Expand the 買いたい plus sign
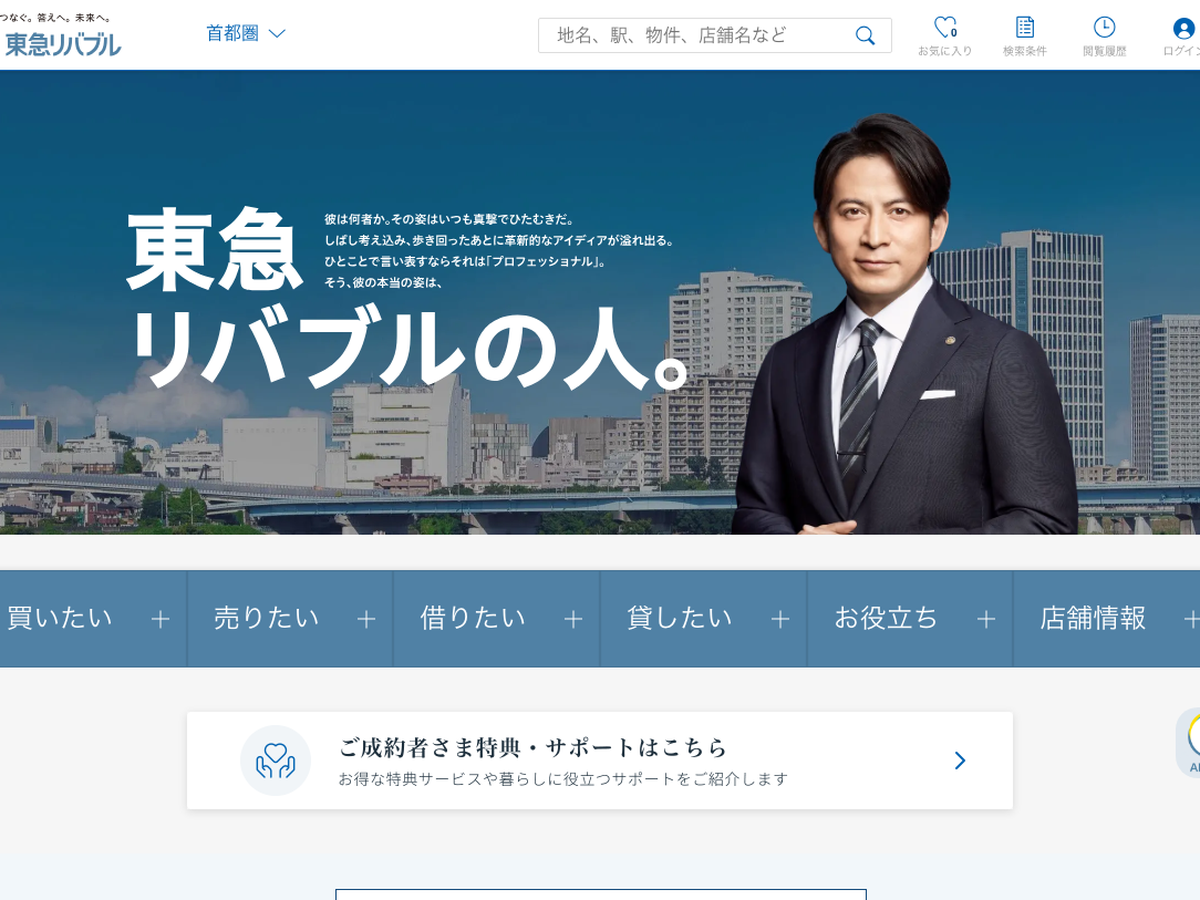1200x900 pixels. (160, 619)
